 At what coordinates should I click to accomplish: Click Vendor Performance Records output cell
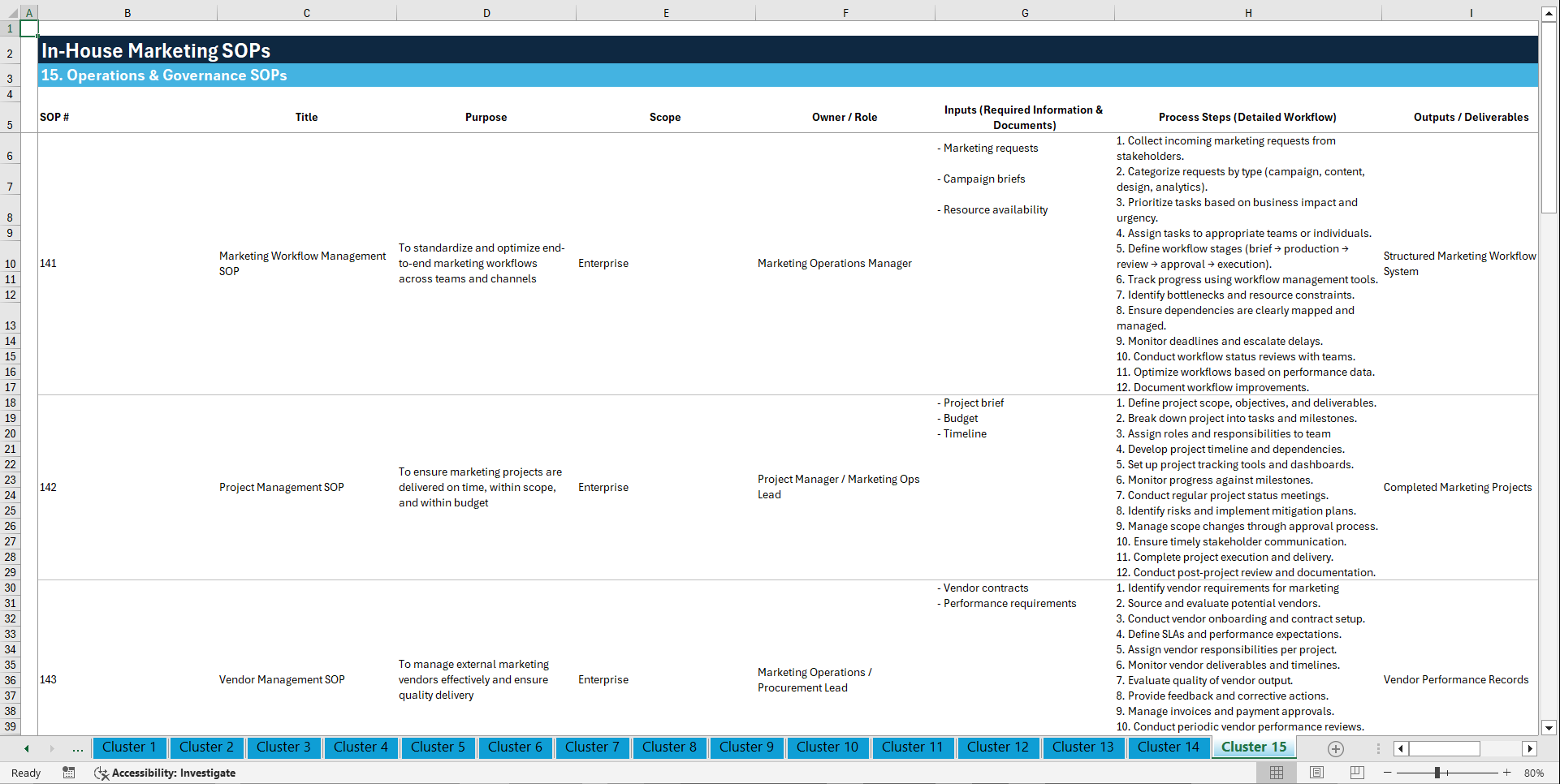click(x=1459, y=679)
